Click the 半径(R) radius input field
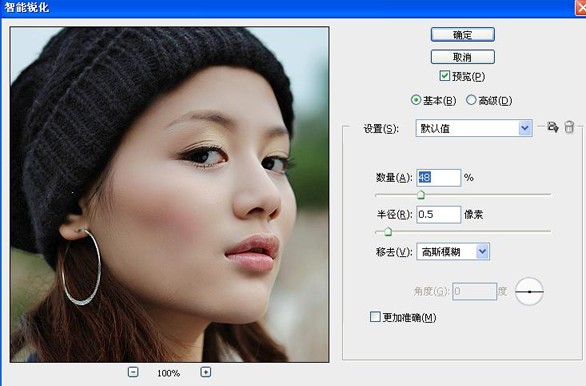 click(438, 214)
